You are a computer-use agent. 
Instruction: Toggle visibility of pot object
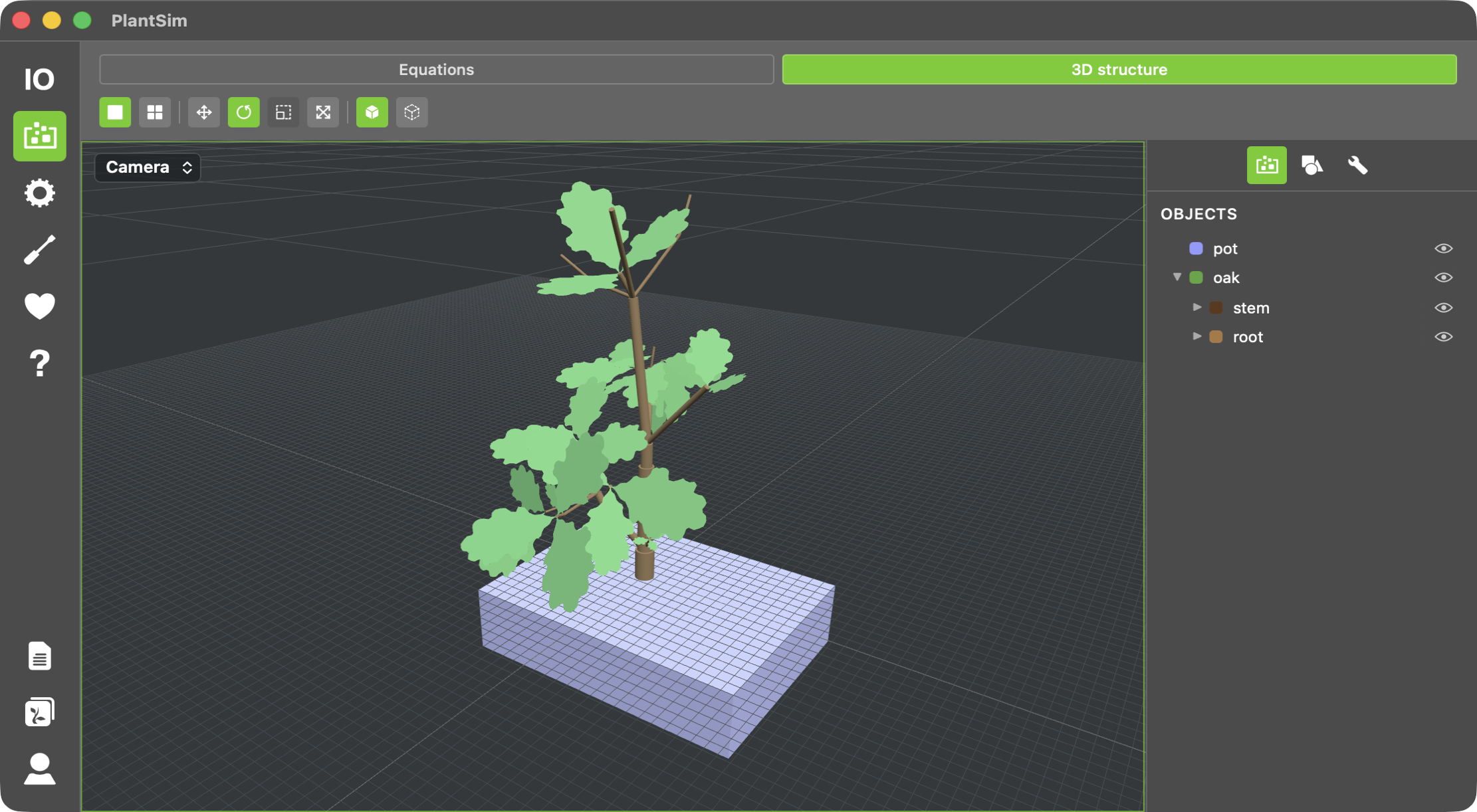1443,249
